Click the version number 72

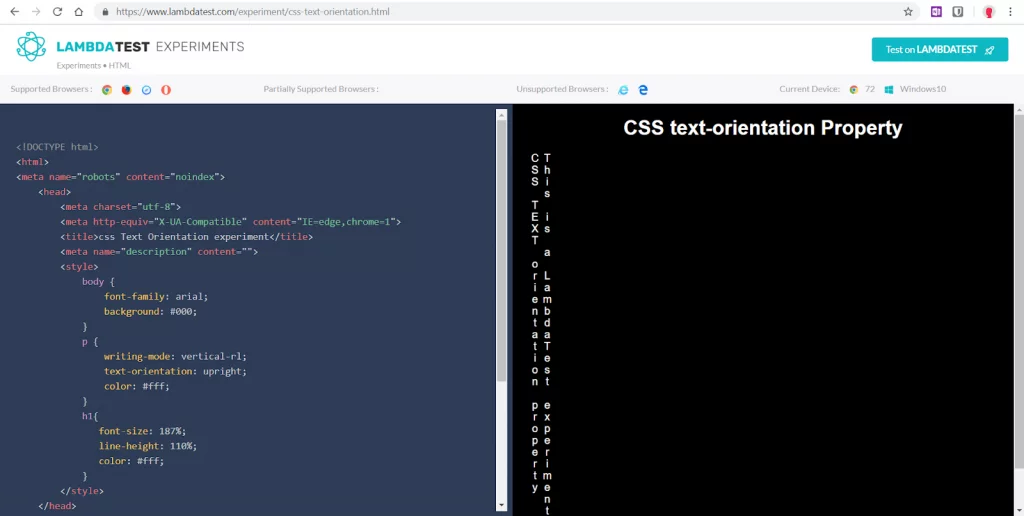(869, 89)
